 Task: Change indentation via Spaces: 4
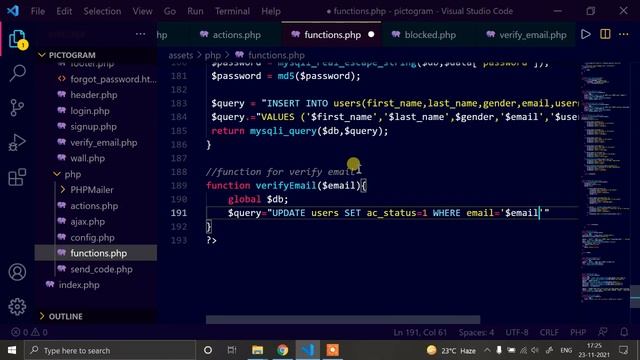click(x=476, y=332)
